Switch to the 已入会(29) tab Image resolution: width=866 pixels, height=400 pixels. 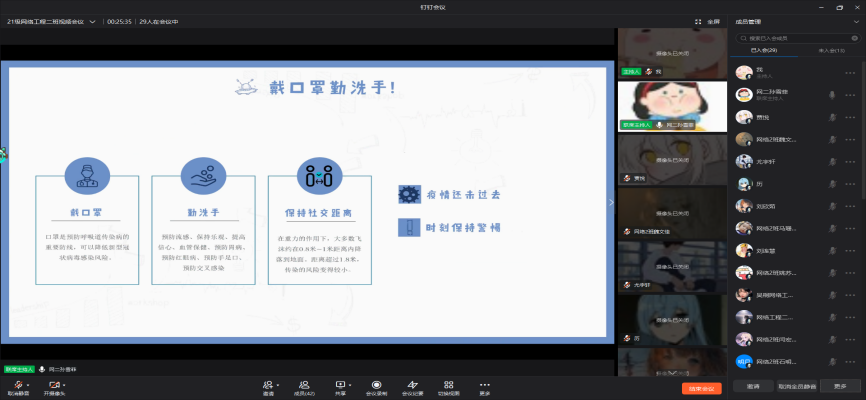(764, 50)
